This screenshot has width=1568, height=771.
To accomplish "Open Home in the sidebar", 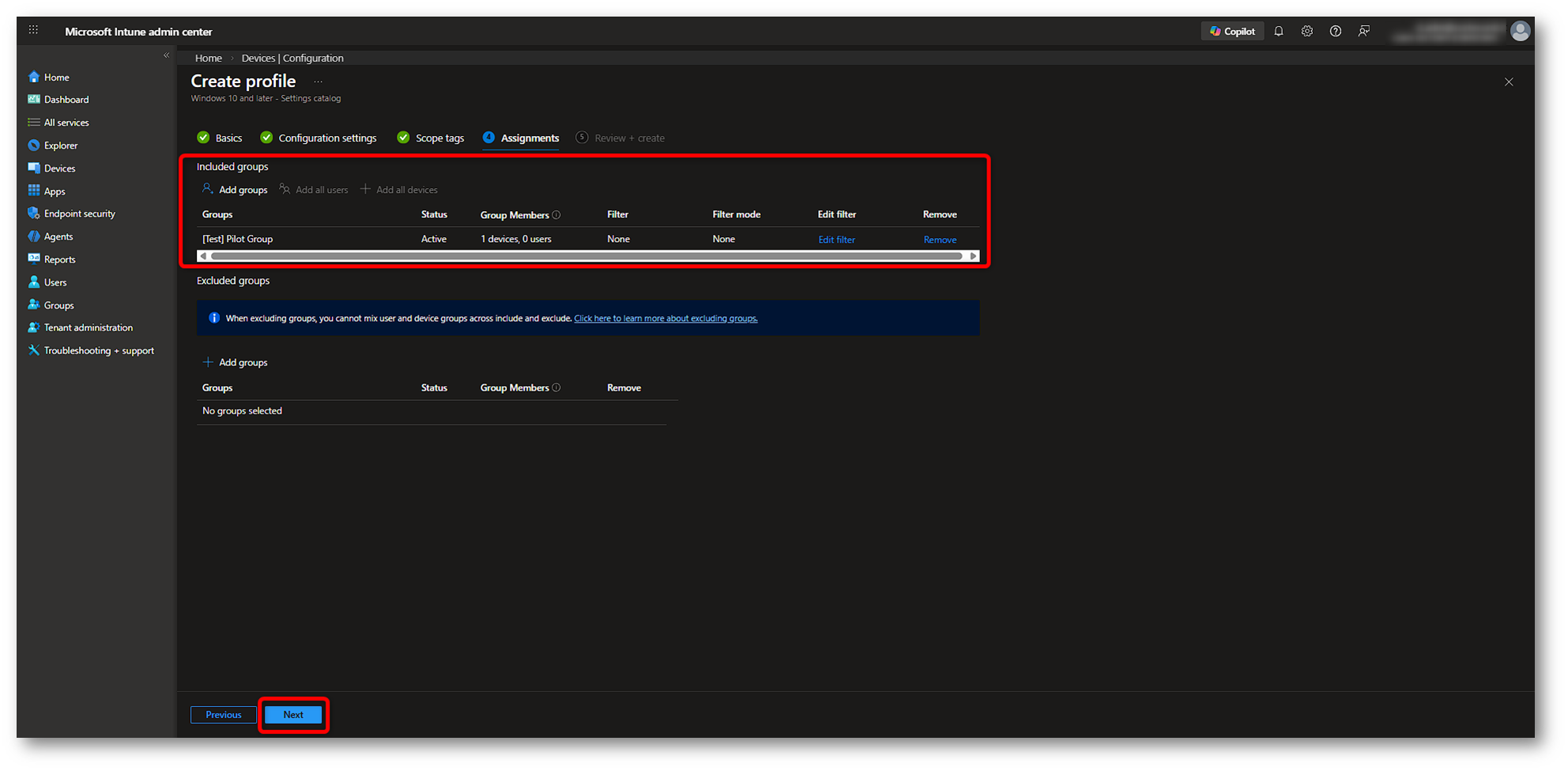I will click(x=57, y=77).
